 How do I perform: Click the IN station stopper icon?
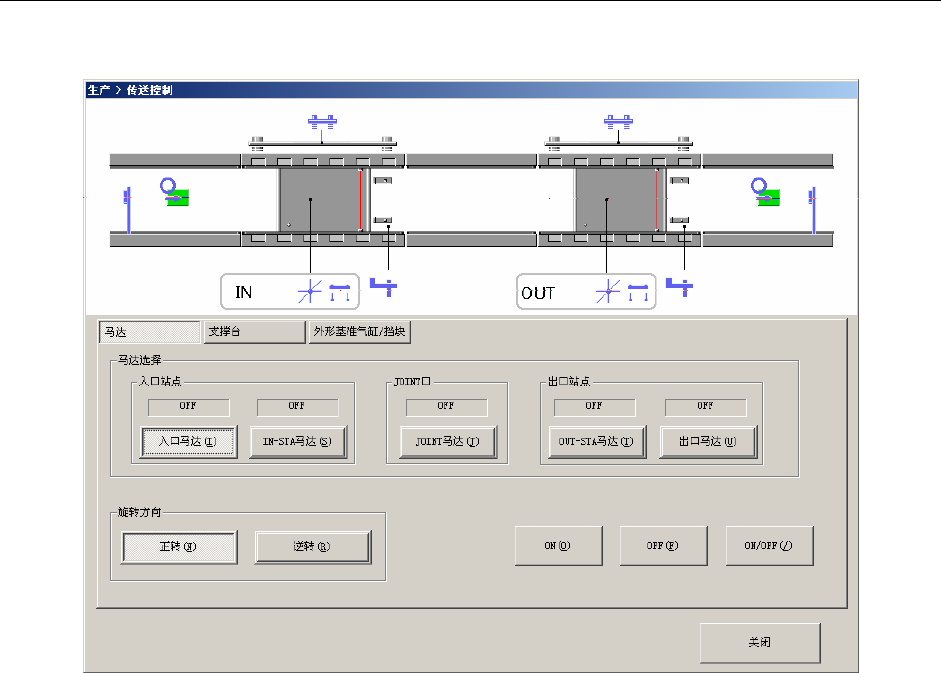(383, 286)
